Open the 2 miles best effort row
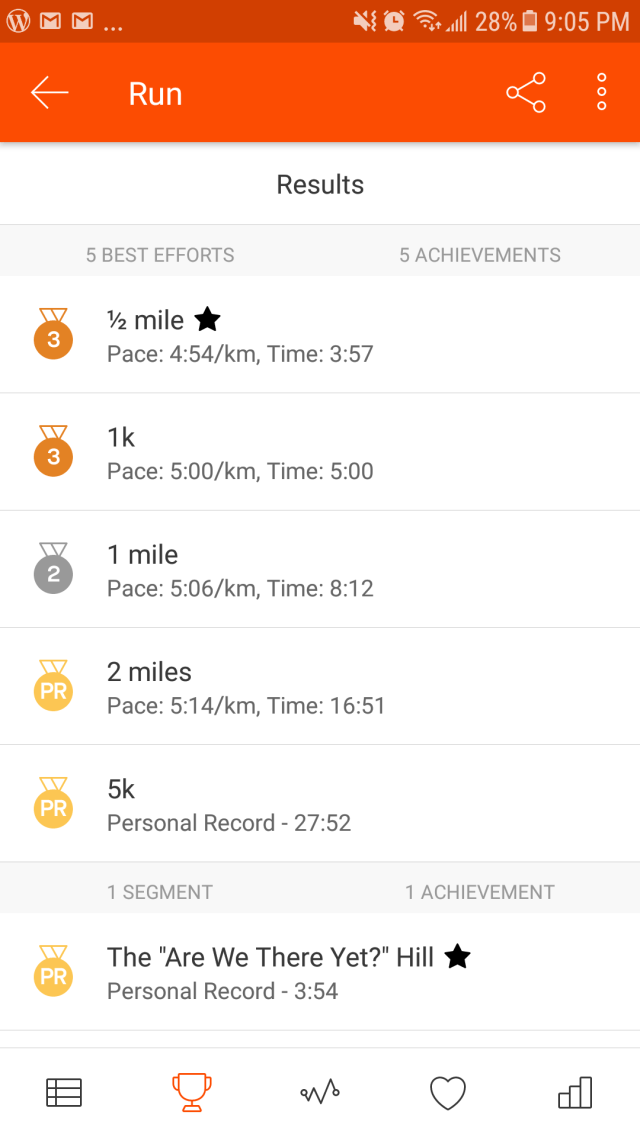 click(320, 687)
